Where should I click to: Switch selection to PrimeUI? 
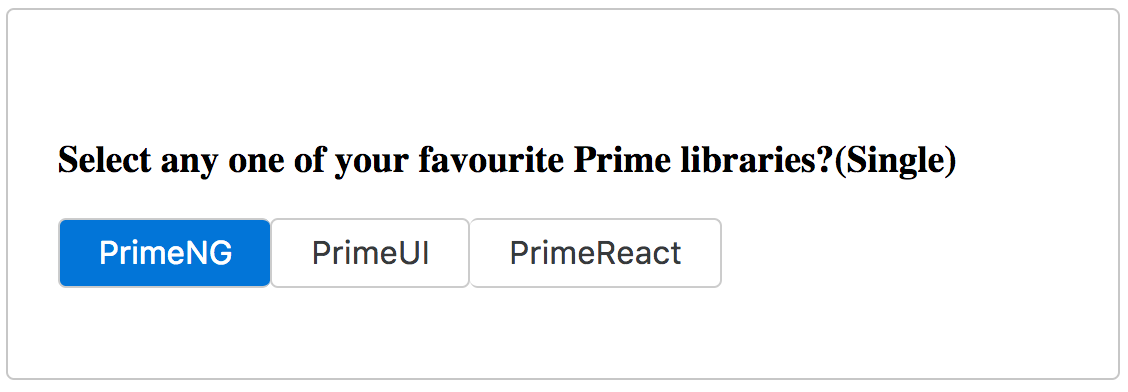coord(370,253)
